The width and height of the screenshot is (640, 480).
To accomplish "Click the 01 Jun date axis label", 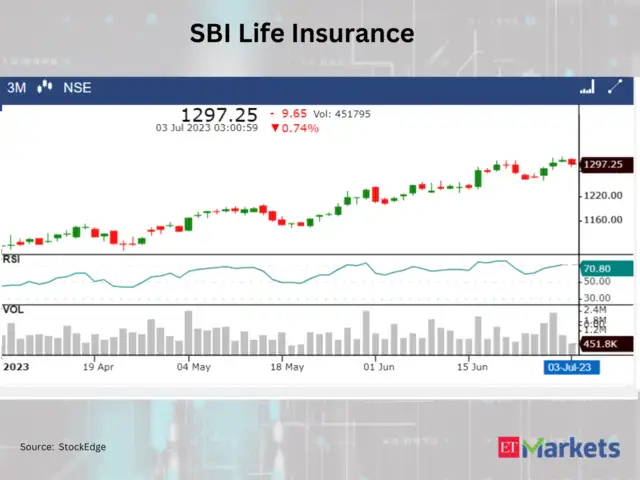I will click(379, 367).
